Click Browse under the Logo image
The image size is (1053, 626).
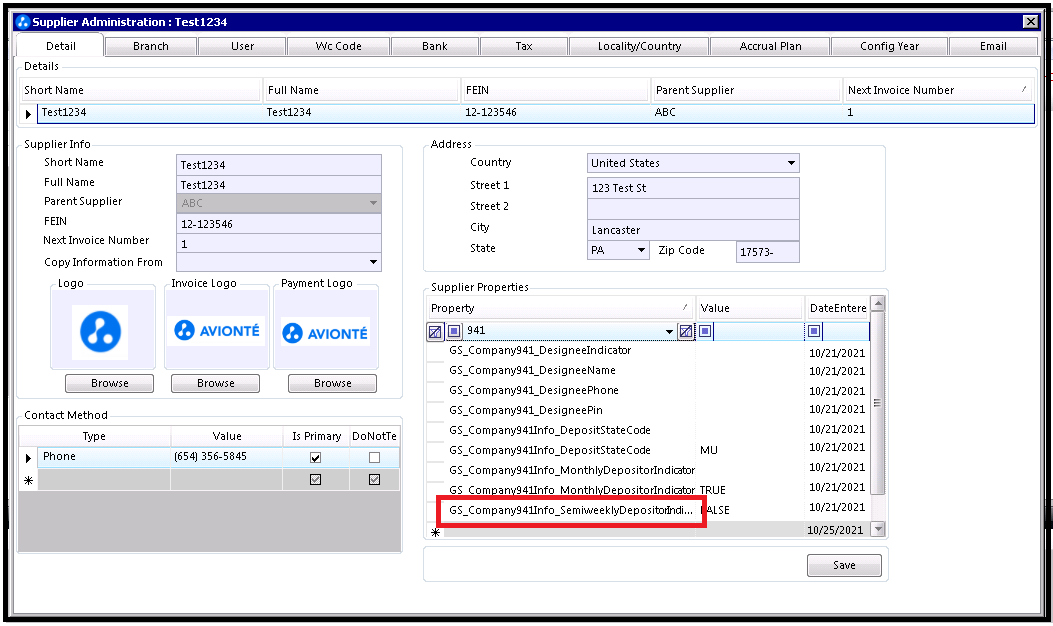[x=109, y=384]
